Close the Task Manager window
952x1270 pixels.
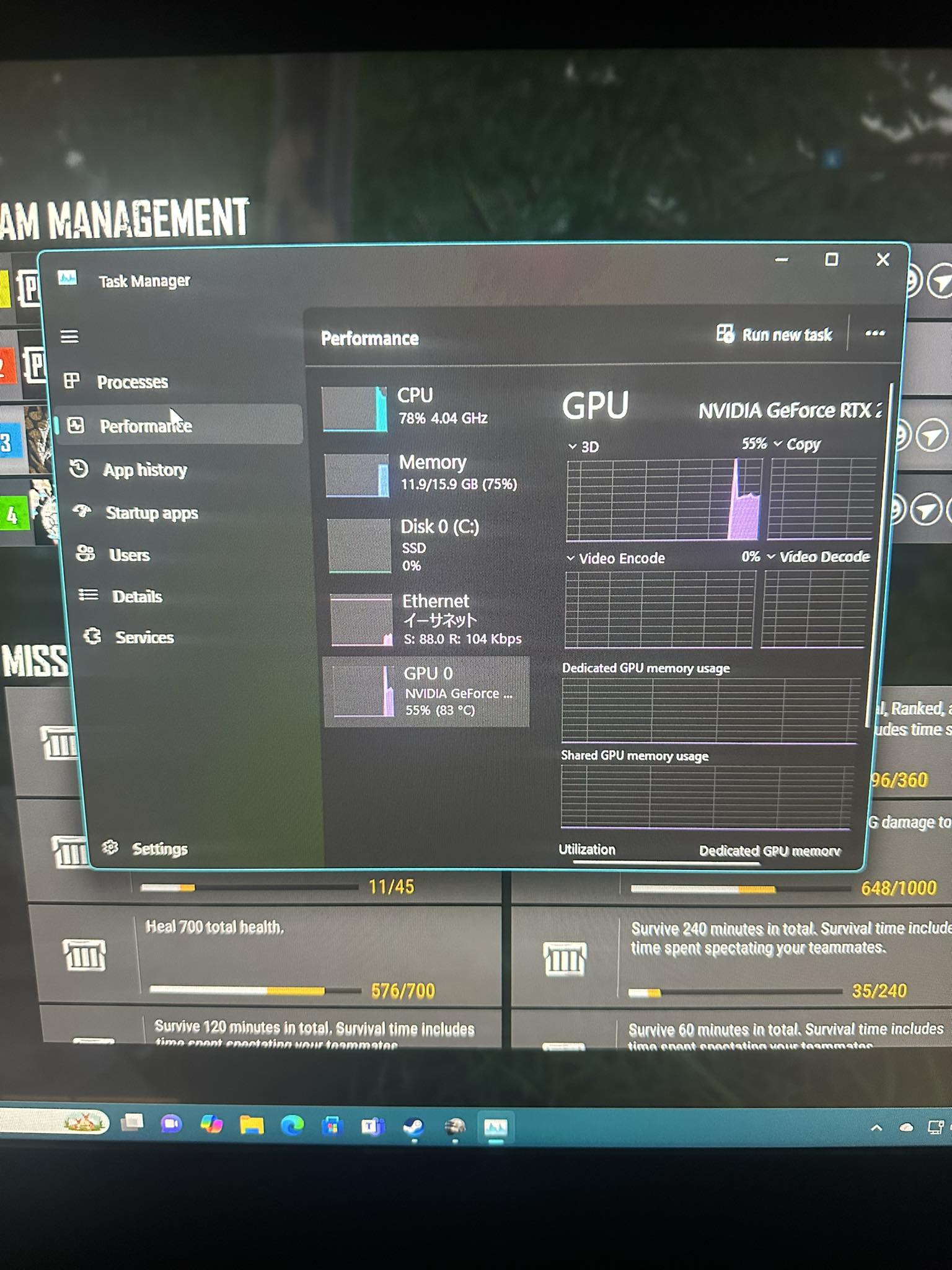point(883,259)
